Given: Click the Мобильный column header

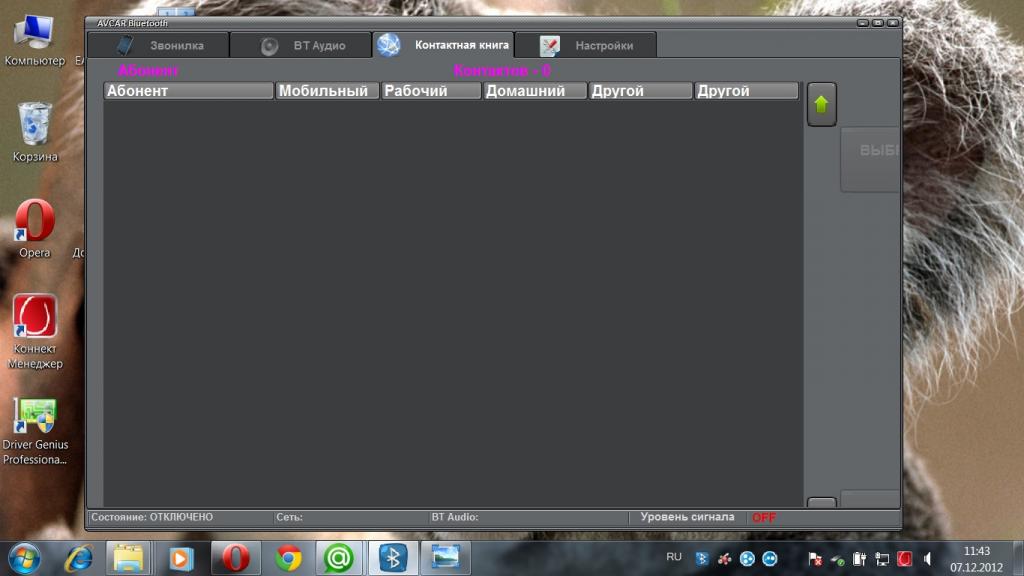Looking at the screenshot, I should click(x=327, y=91).
